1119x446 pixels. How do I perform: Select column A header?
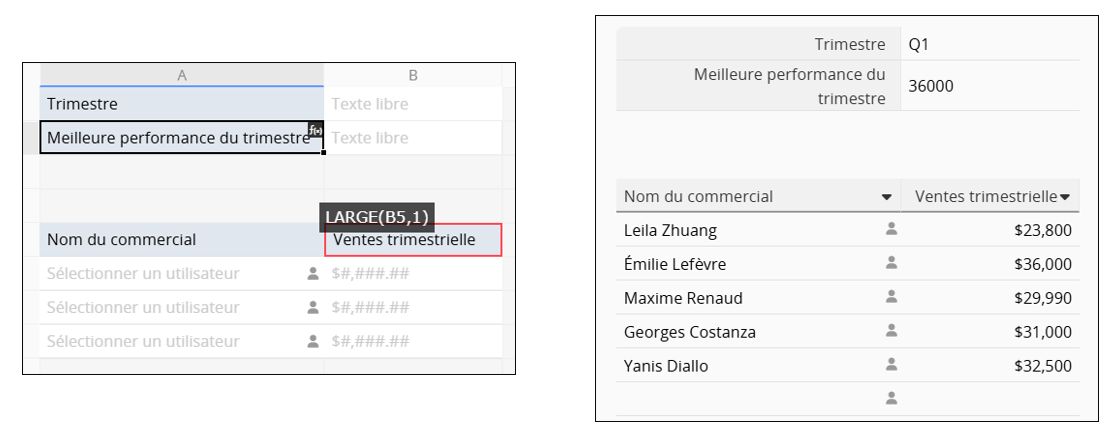pos(182,75)
